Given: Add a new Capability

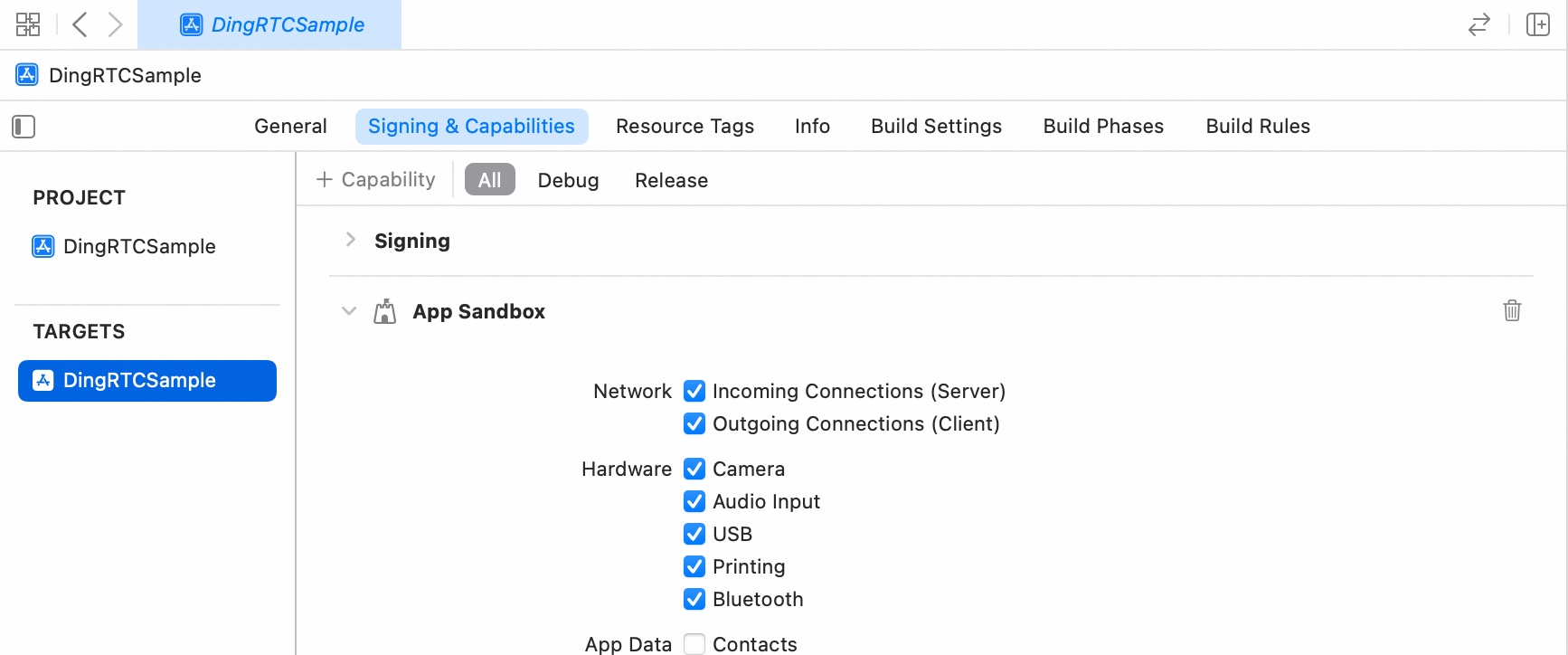Looking at the screenshot, I should click(375, 179).
